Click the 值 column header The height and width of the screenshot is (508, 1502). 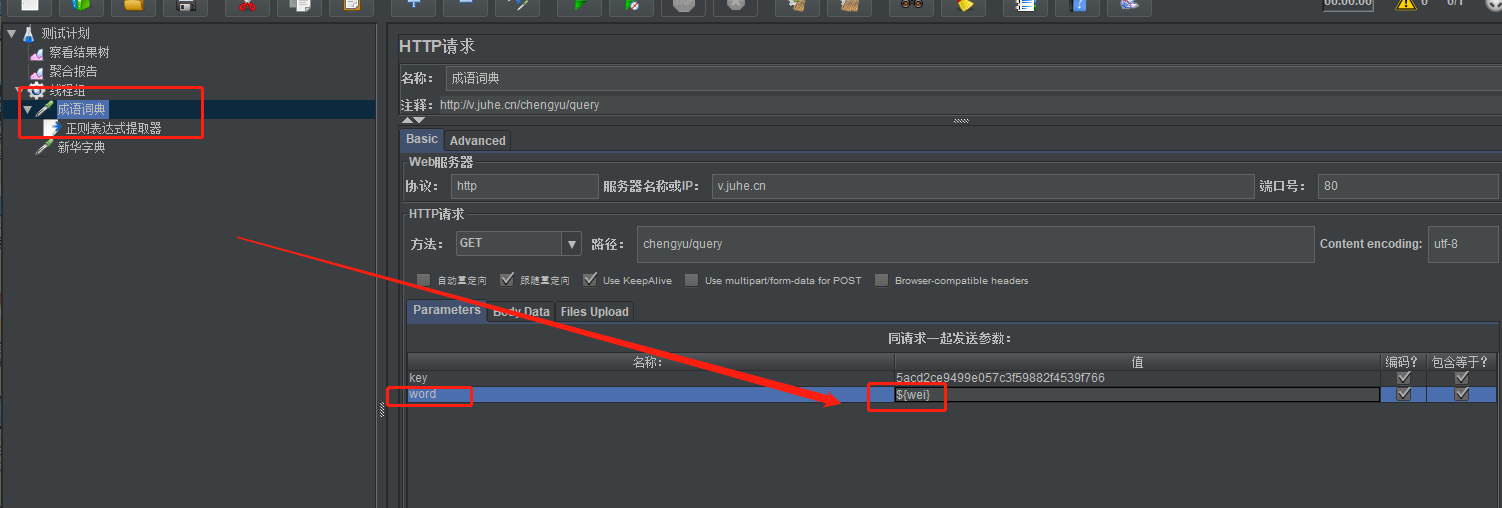pyautogui.click(x=1138, y=362)
